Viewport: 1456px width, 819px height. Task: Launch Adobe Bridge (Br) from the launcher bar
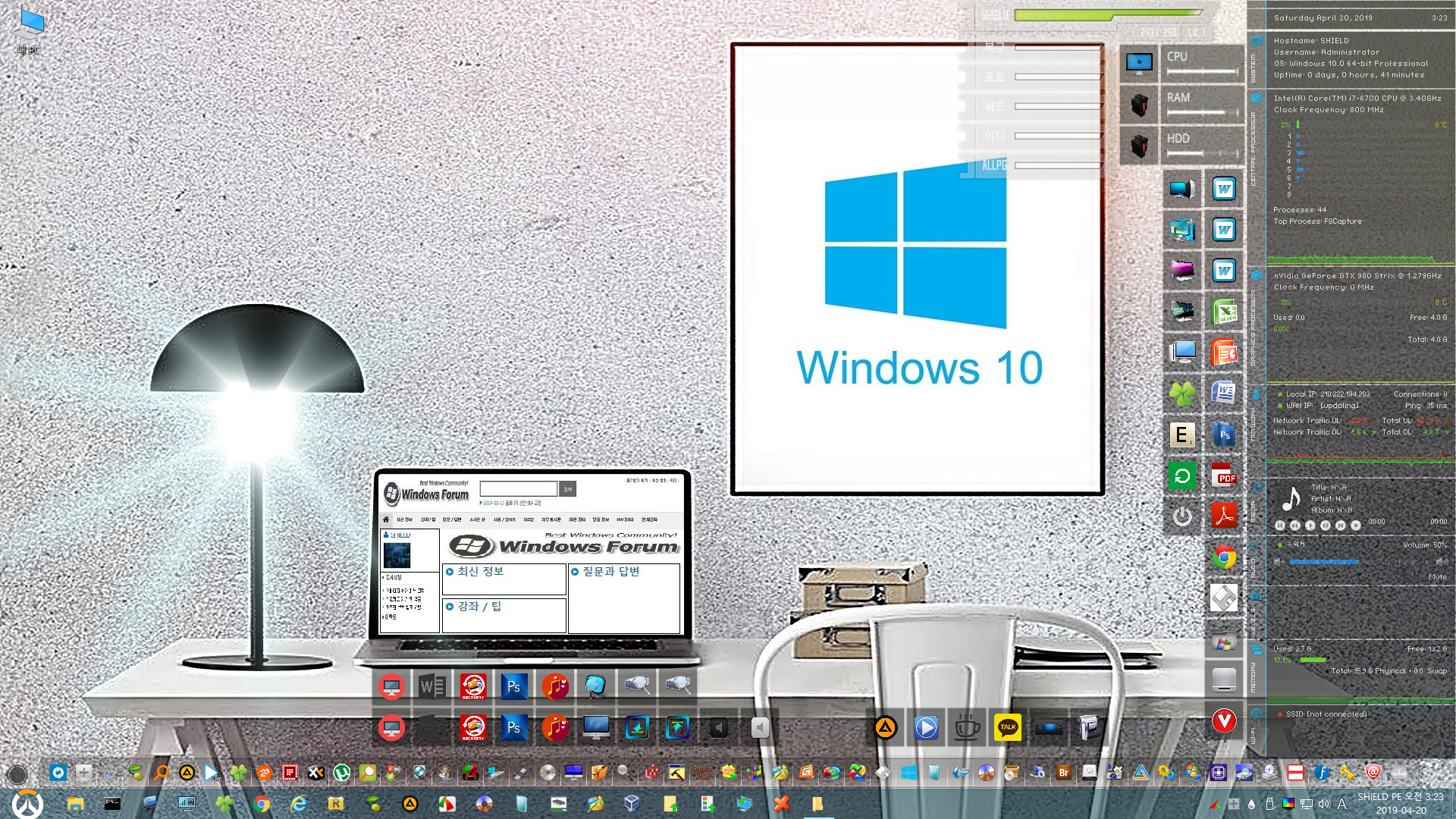1063,773
